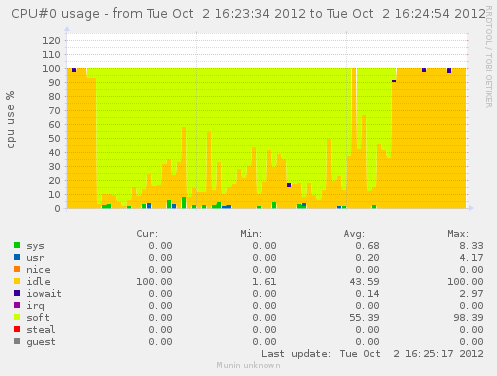Click the green sys legend color swatch

point(17,245)
